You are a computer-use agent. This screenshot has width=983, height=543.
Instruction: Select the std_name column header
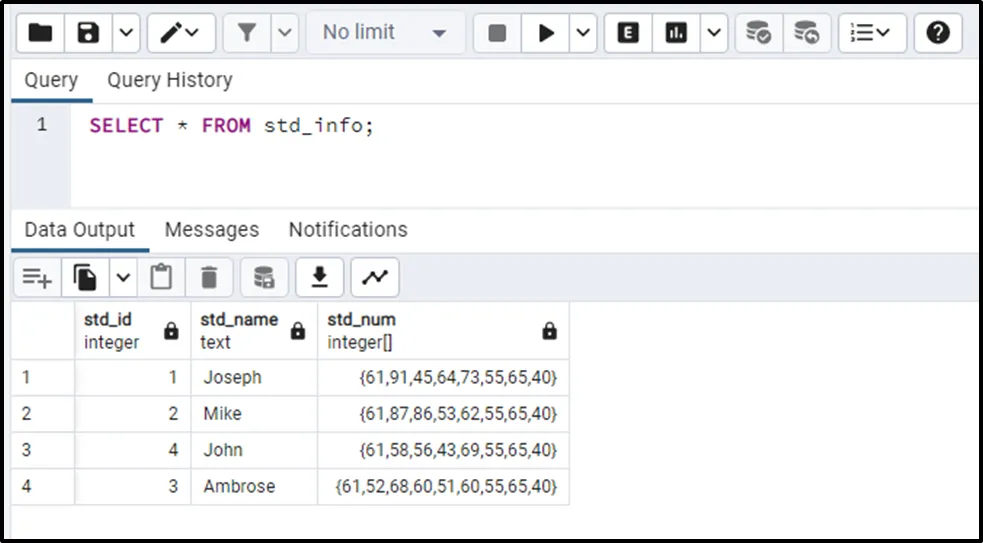[239, 330]
